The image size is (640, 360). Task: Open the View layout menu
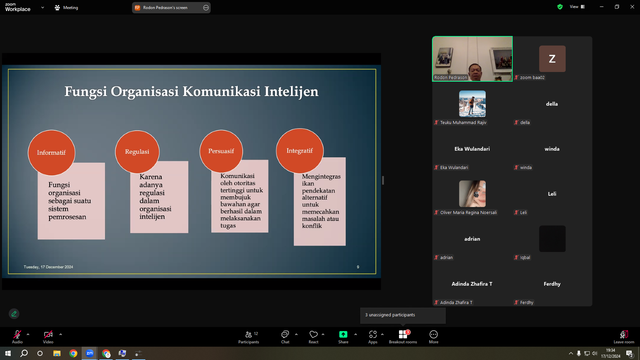tap(577, 7)
